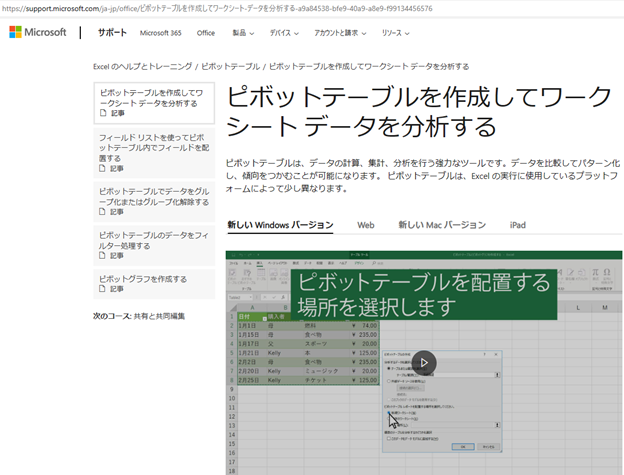Image resolution: width=624 pixels, height=475 pixels.
Task: Open sidebar article about グループ化またはグループ化解除
Action: pyautogui.click(x=154, y=202)
